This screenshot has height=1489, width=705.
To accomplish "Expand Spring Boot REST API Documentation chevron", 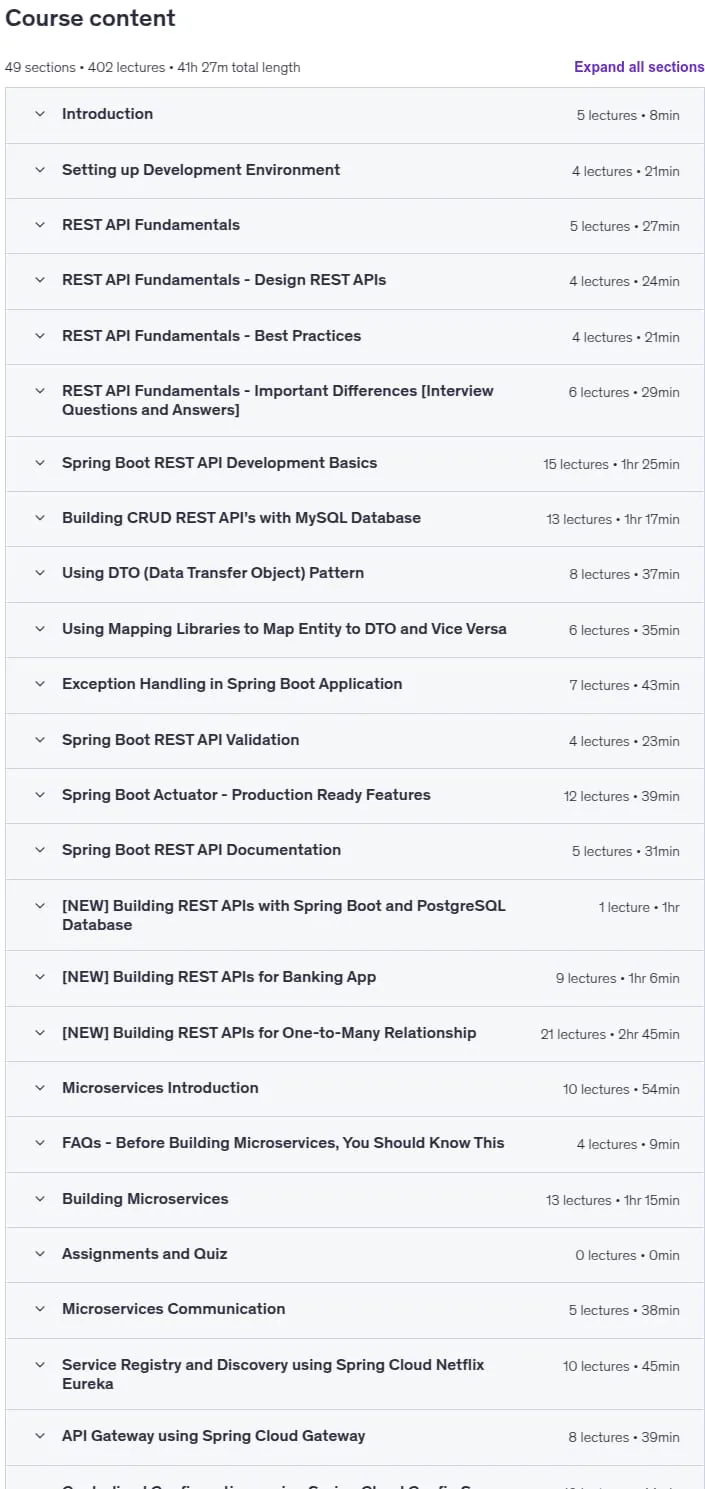I will click(x=40, y=850).
